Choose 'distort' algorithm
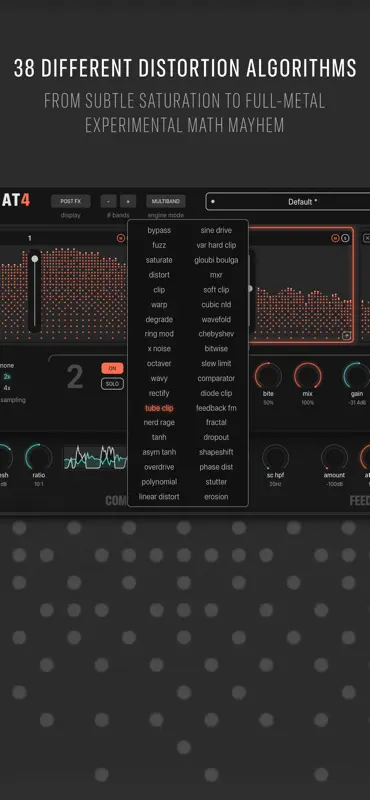The image size is (370, 800). [x=159, y=275]
